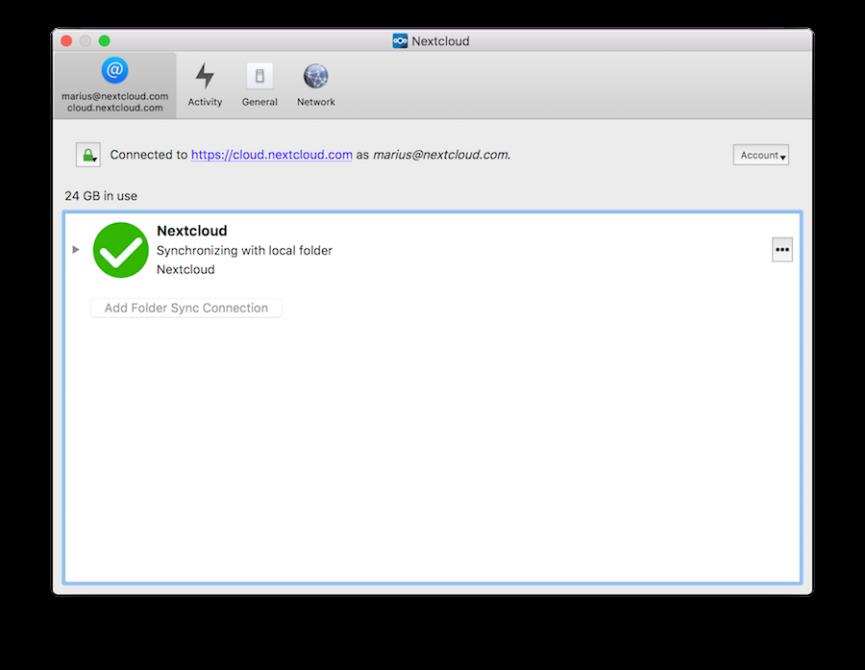This screenshot has height=670, width=865.
Task: Open the Network globe icon
Action: [x=316, y=85]
